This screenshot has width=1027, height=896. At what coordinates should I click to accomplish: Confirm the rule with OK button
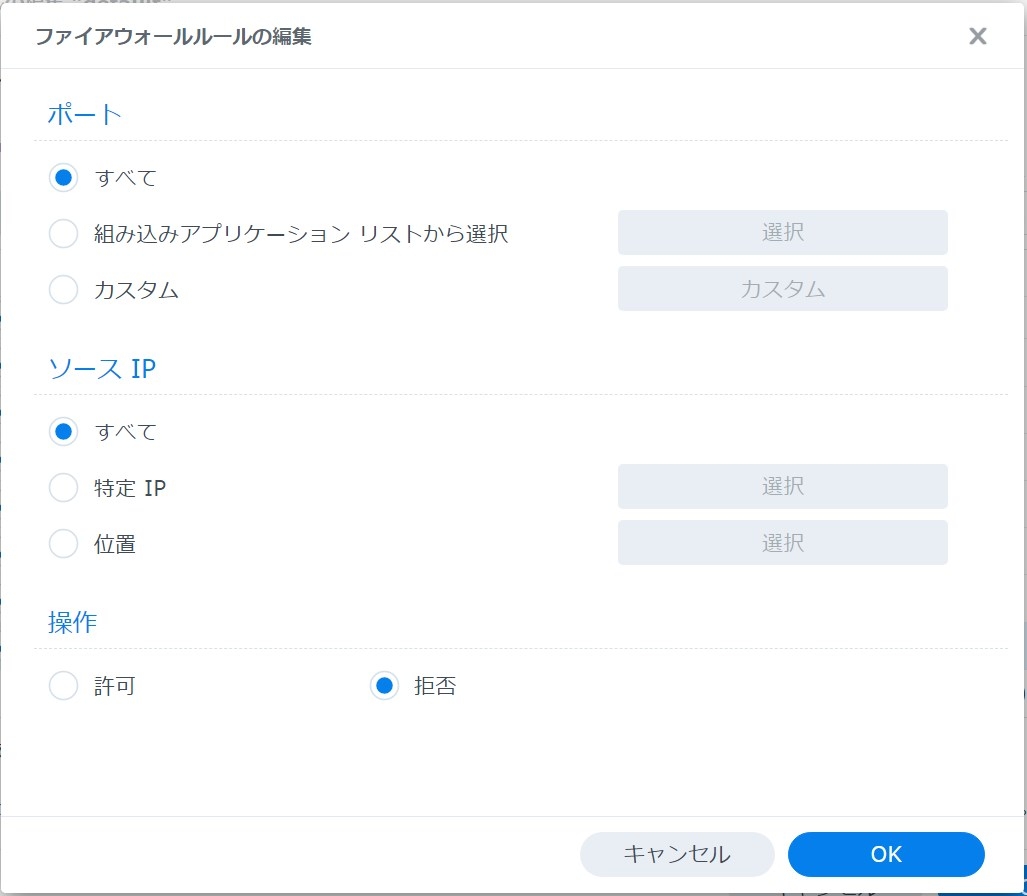tap(886, 854)
